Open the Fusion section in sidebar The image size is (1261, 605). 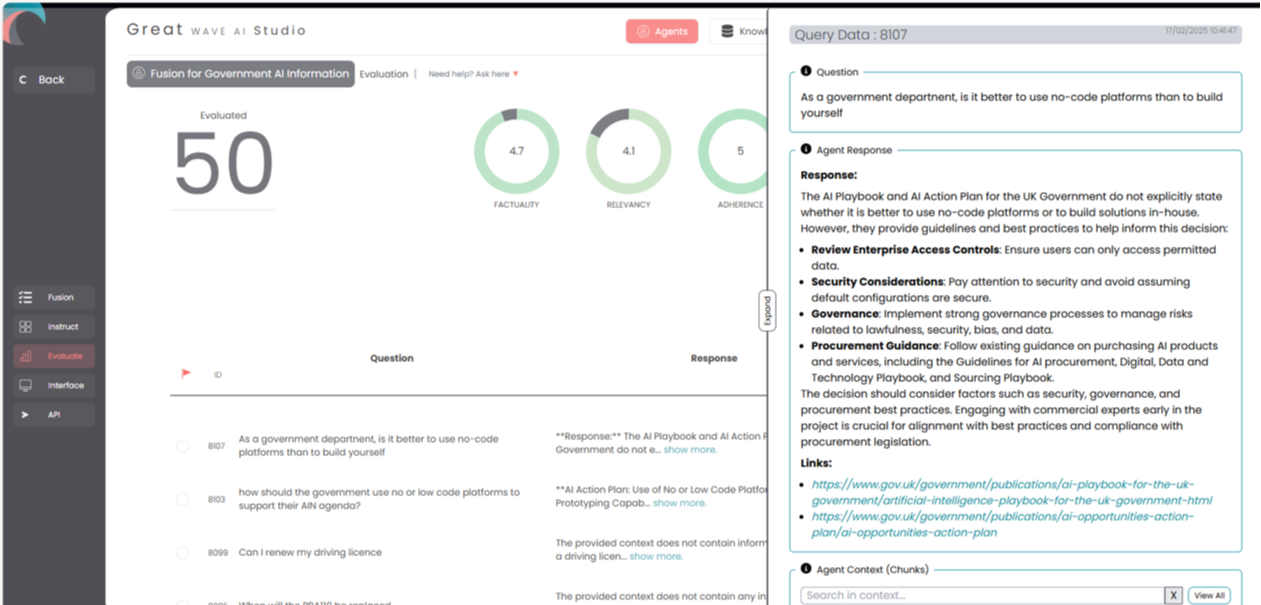54,297
